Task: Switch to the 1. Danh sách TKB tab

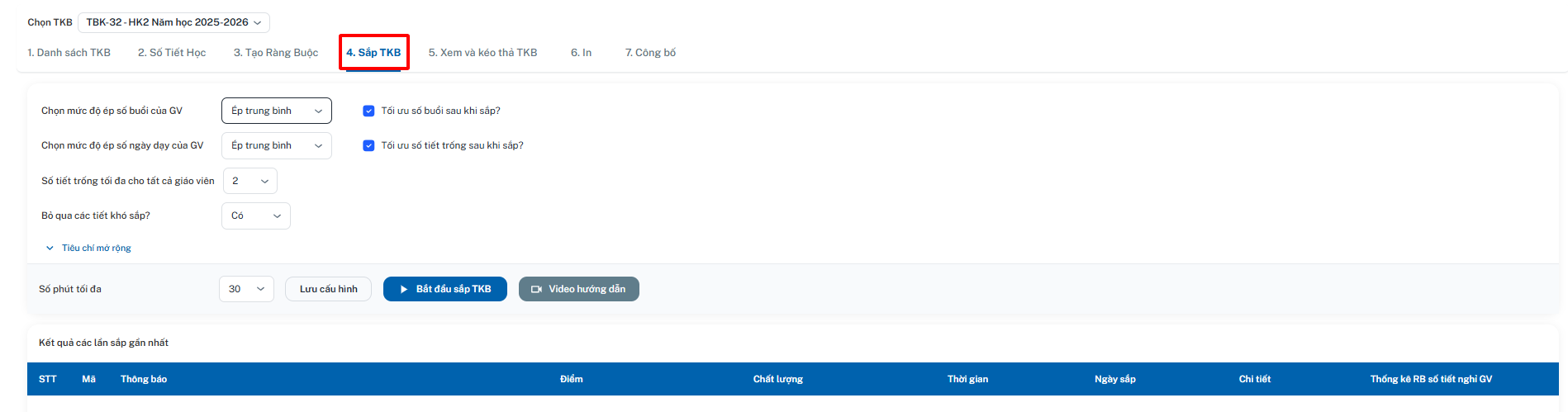Action: point(69,53)
